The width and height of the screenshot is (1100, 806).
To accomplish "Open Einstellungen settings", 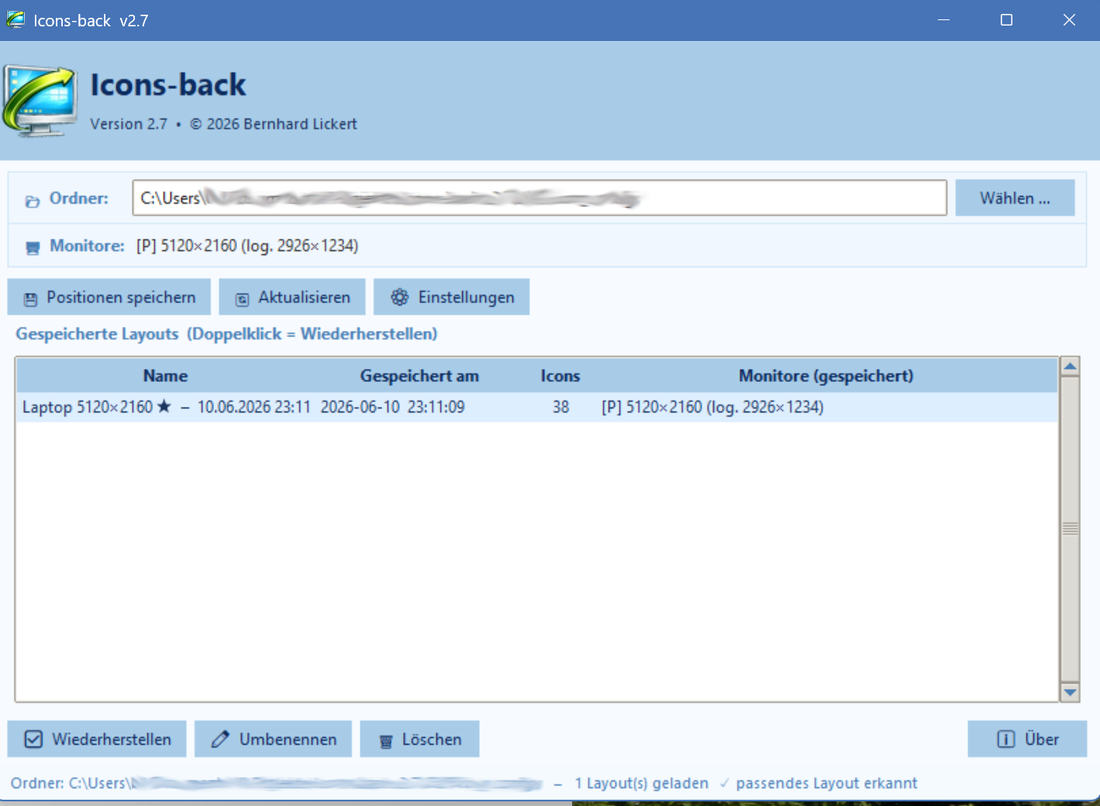I will pyautogui.click(x=451, y=297).
